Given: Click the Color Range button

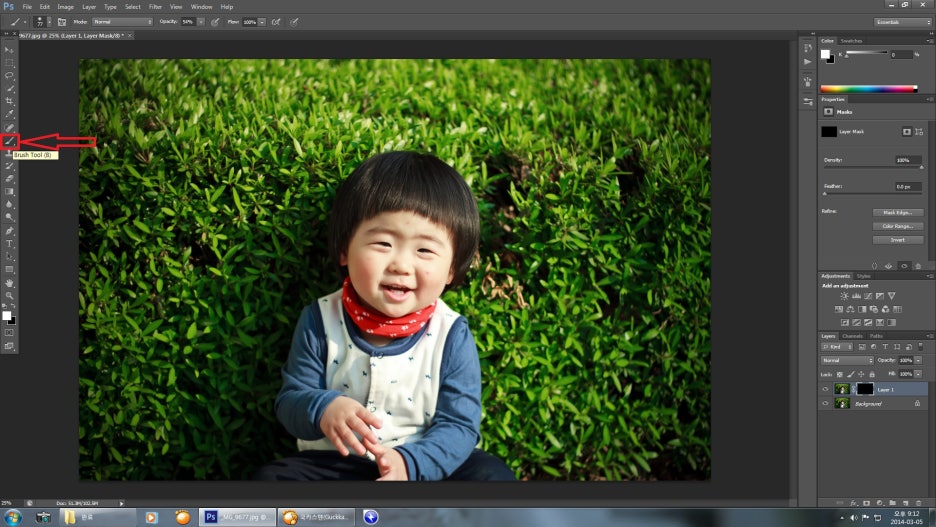Looking at the screenshot, I should (x=897, y=226).
